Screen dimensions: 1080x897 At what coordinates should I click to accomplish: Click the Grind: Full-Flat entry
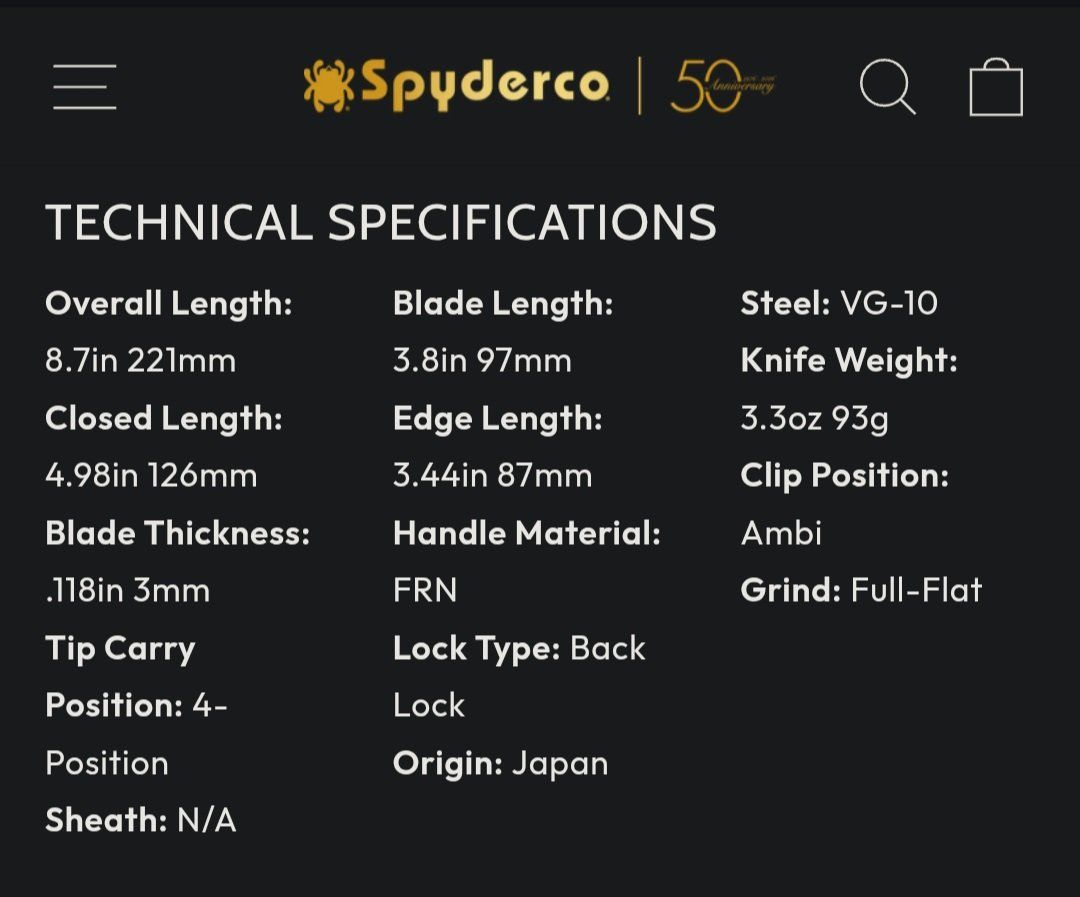coord(861,590)
